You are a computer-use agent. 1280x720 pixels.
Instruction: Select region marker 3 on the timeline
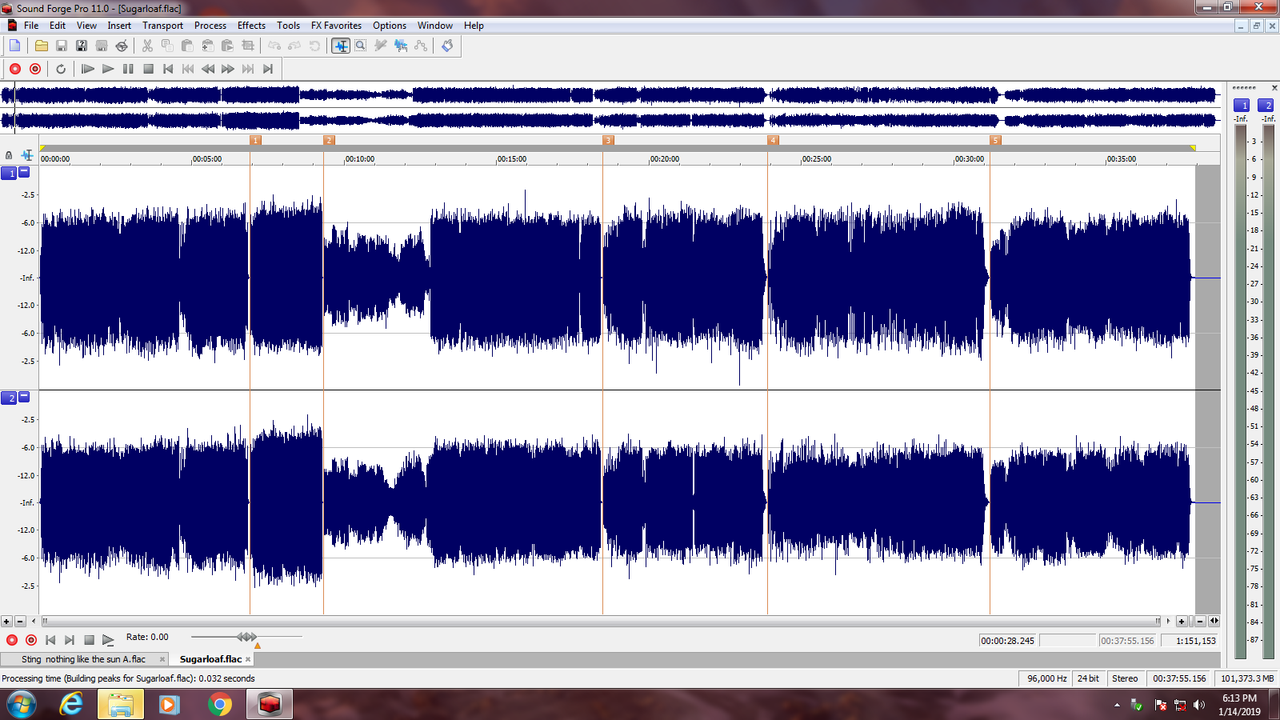(608, 140)
